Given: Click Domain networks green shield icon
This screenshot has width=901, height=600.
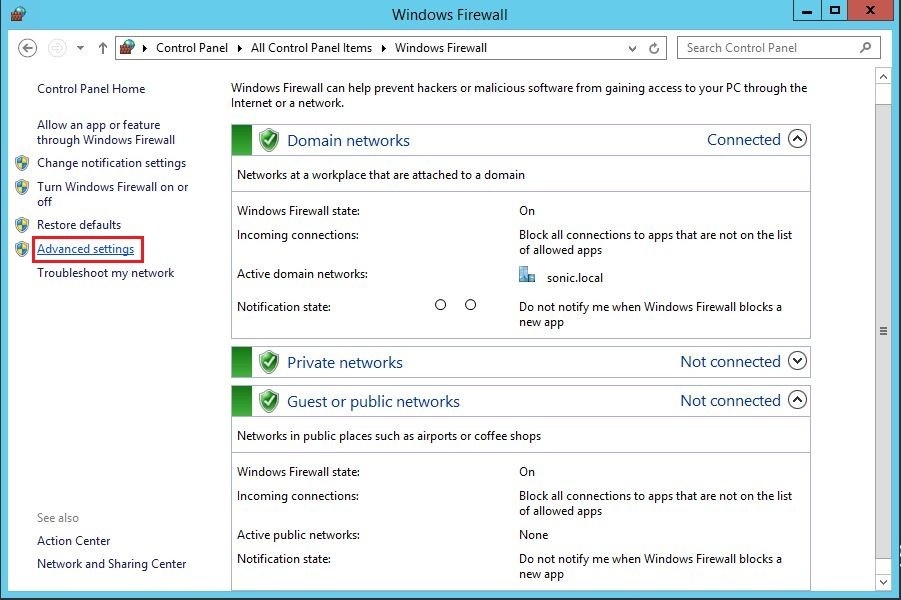Looking at the screenshot, I should 268,140.
